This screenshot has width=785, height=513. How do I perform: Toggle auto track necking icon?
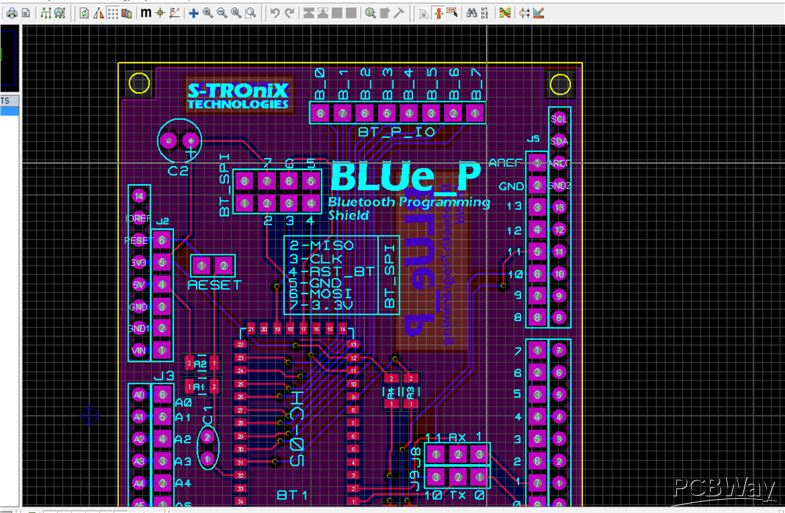438,13
